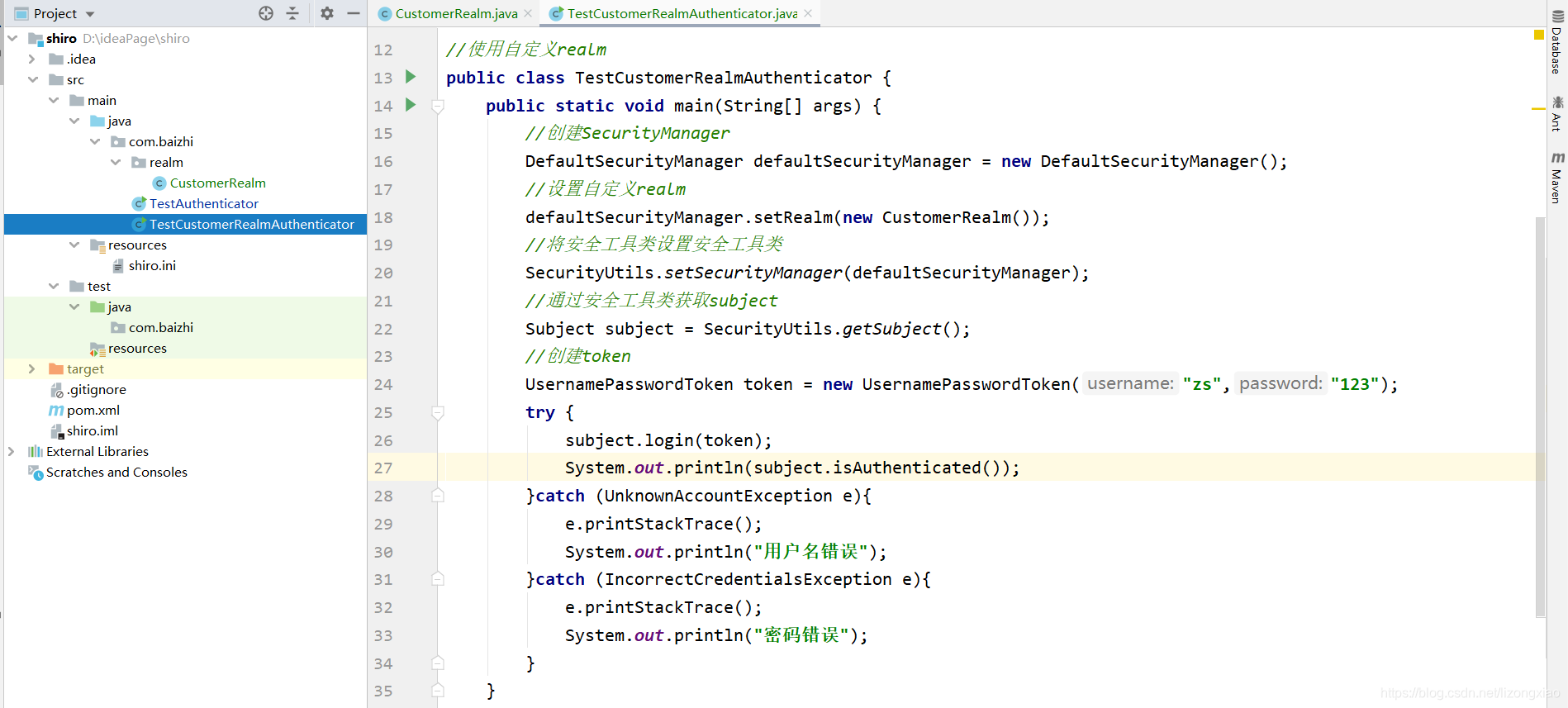The height and width of the screenshot is (708, 1568).
Task: Click the yellow inspection status indicator
Action: pyautogui.click(x=1539, y=35)
